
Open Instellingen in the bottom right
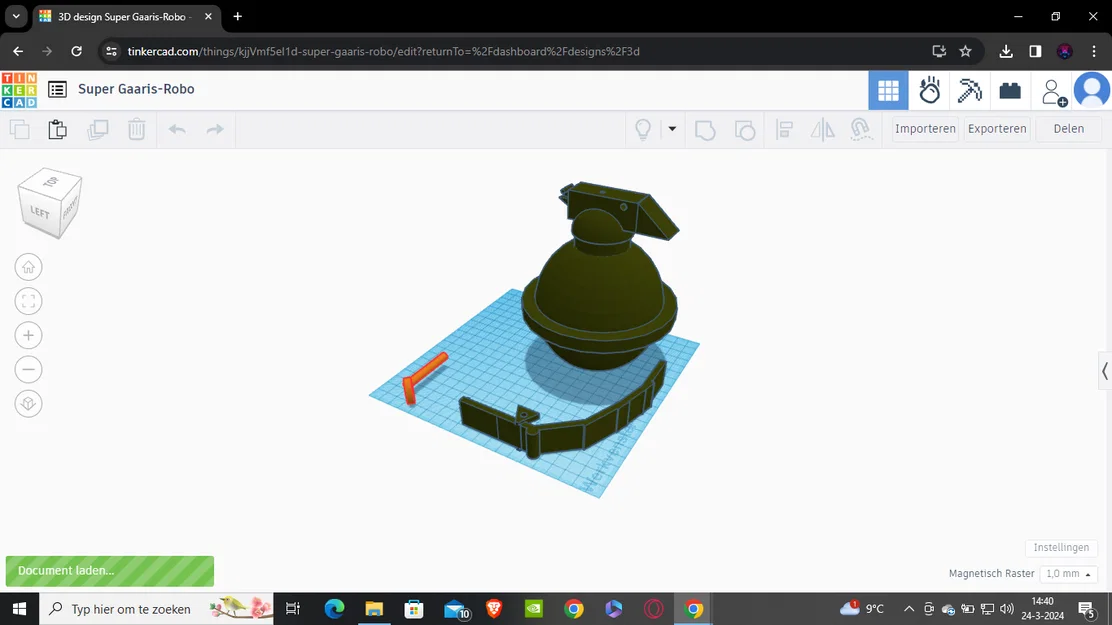pos(1062,547)
